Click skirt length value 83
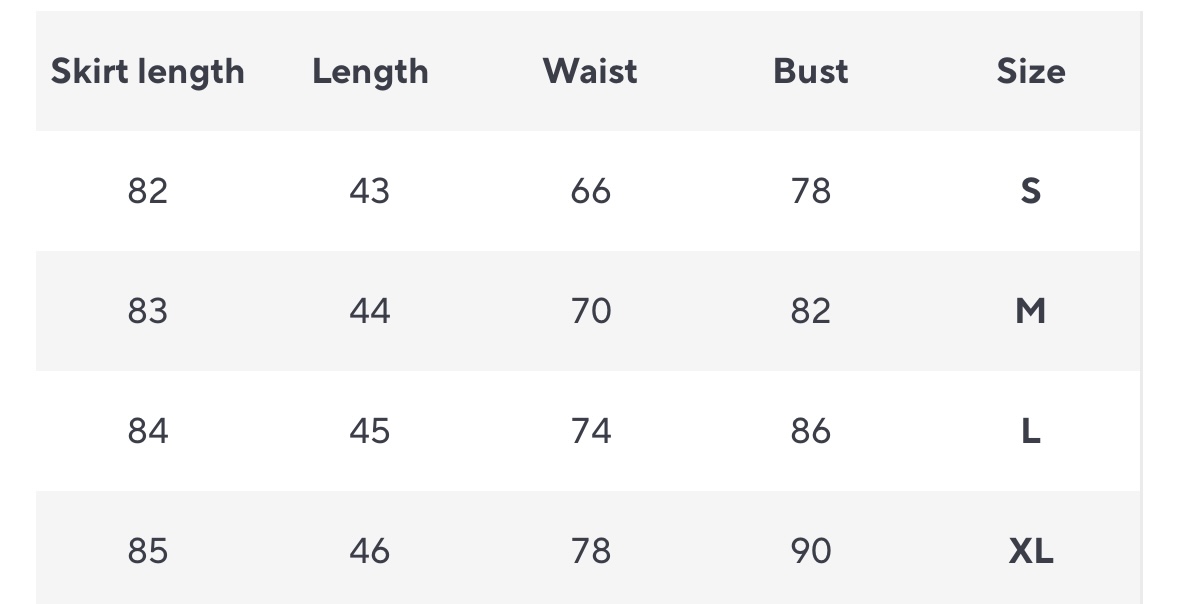 click(x=148, y=311)
